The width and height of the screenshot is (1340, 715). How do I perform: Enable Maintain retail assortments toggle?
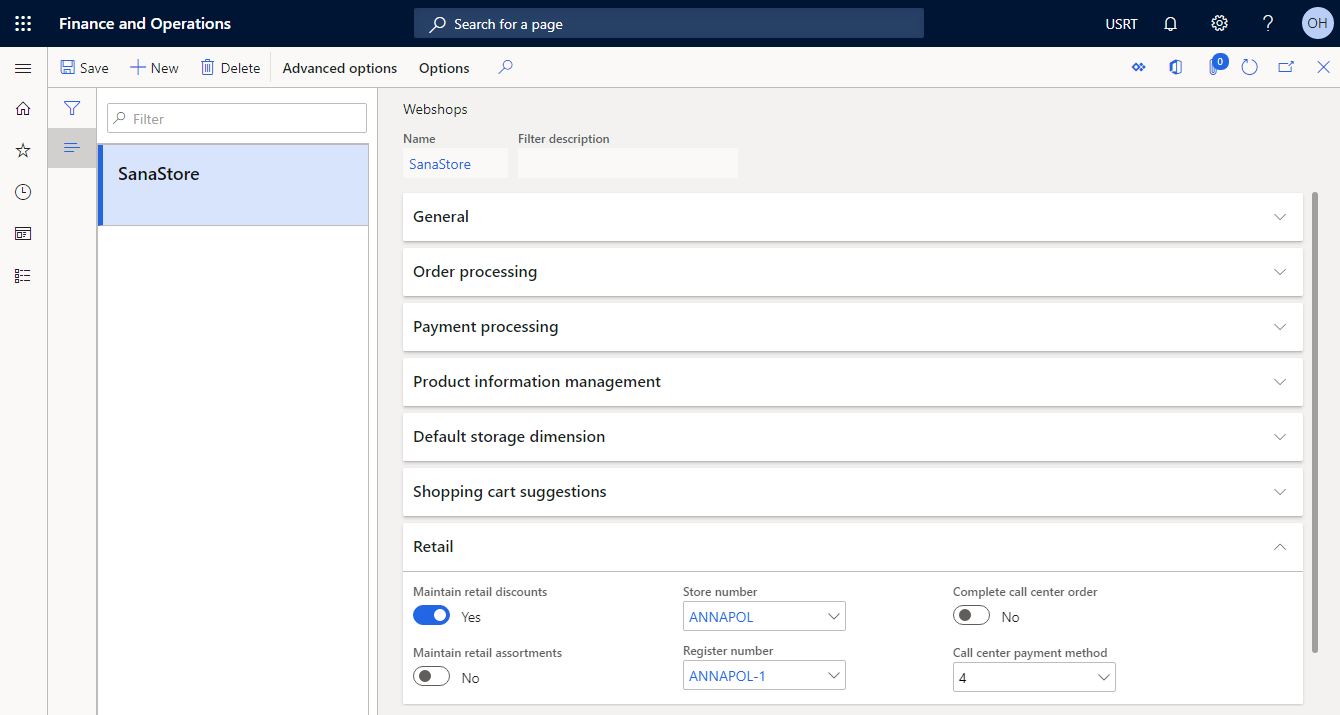click(x=432, y=677)
